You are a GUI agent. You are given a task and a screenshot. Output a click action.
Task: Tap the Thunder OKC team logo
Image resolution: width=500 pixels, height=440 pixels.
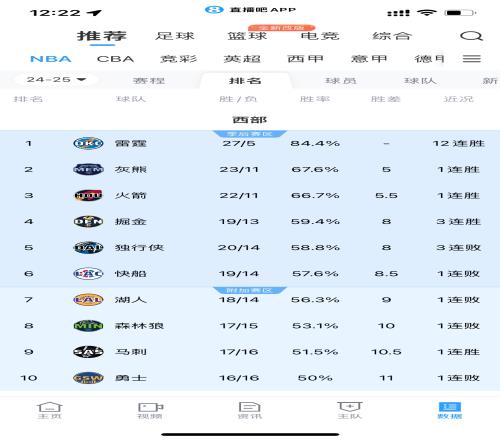tap(88, 143)
